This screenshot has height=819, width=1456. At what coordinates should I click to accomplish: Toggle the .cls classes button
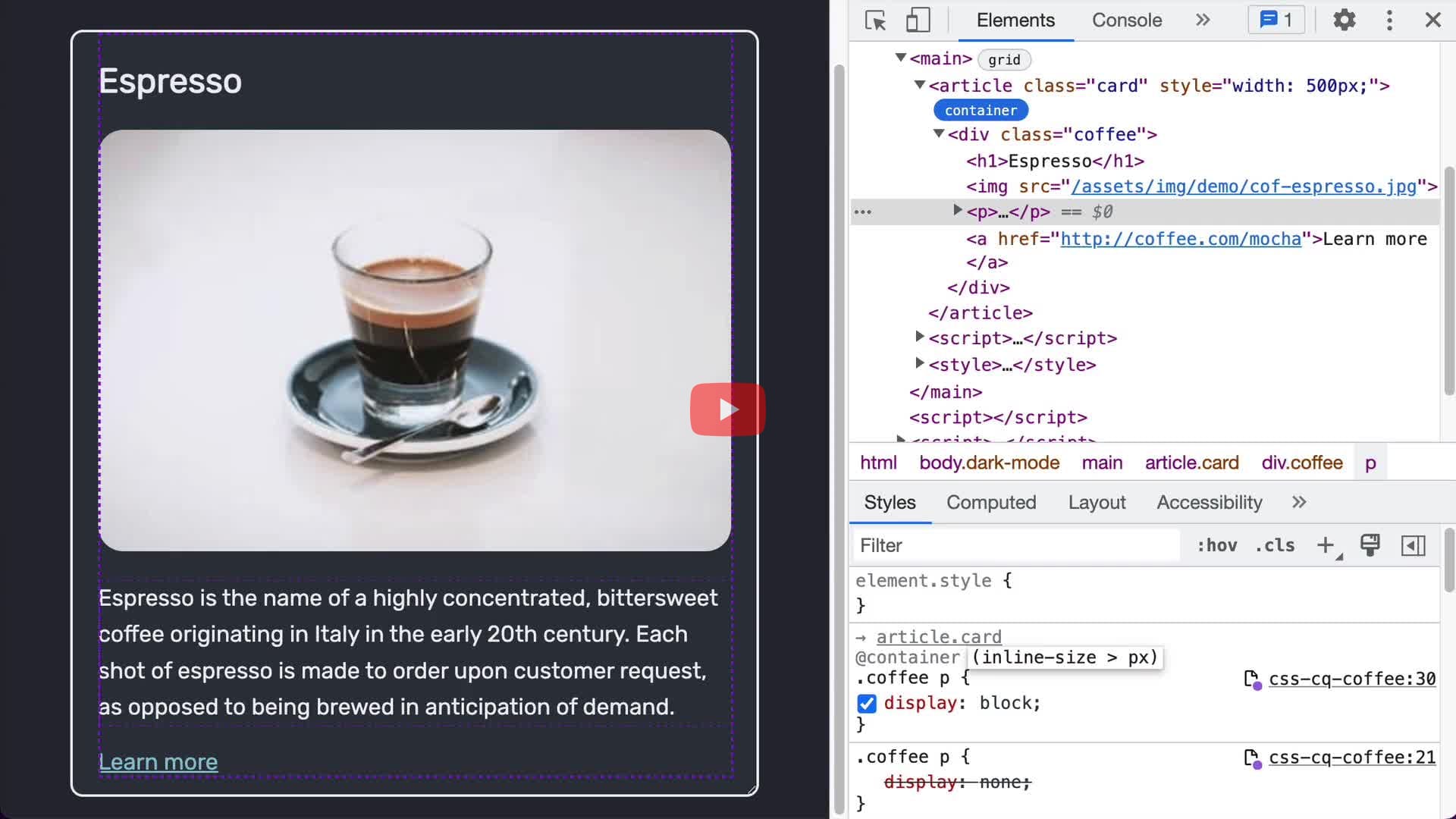[x=1274, y=545]
